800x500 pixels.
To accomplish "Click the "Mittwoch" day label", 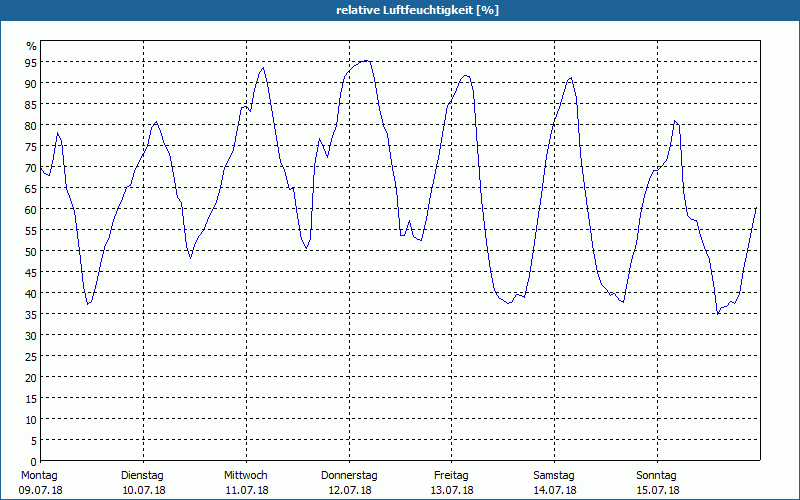I will pyautogui.click(x=246, y=475).
